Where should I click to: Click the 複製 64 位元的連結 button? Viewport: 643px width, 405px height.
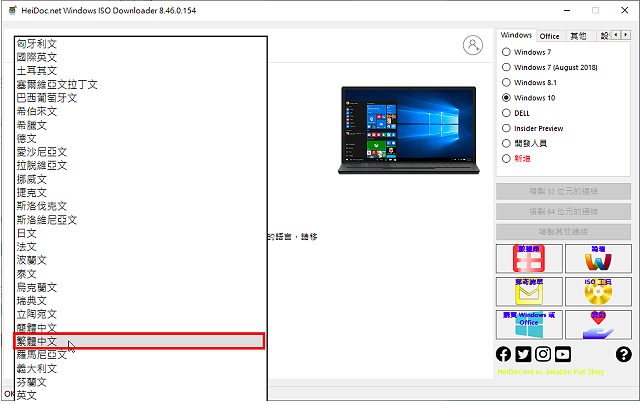(x=563, y=212)
